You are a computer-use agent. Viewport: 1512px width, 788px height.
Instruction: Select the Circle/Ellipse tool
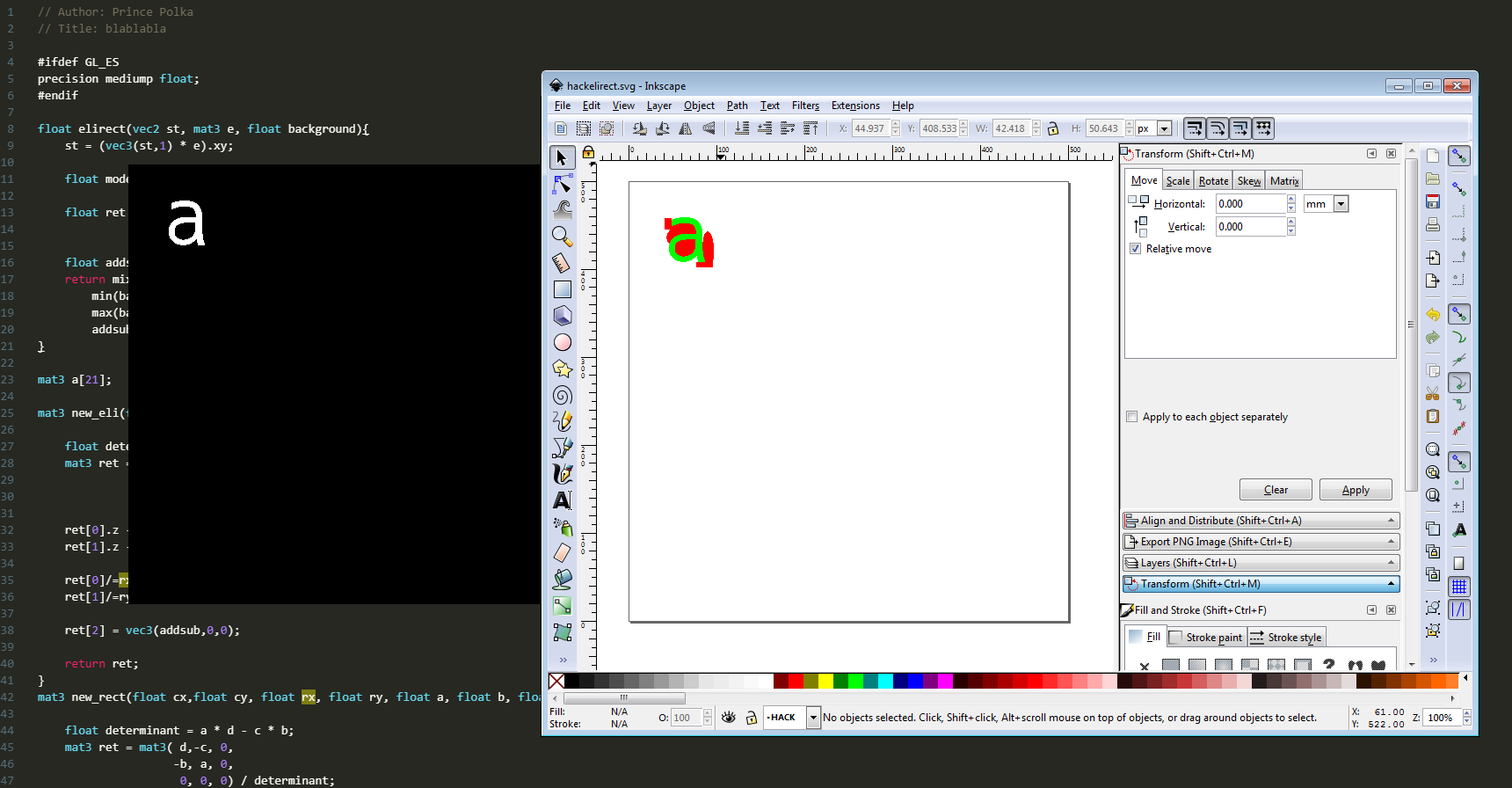(x=562, y=342)
